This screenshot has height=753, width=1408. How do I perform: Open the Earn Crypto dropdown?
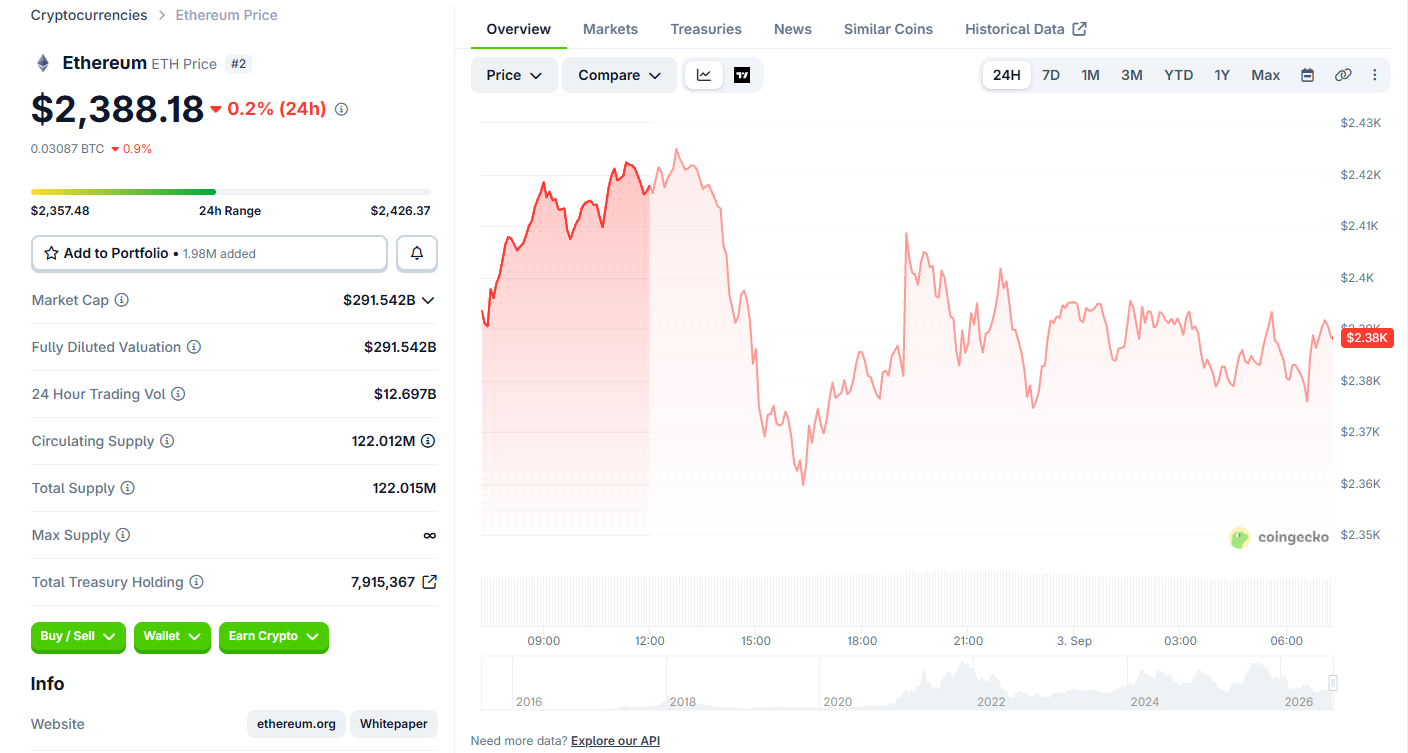[274, 637]
